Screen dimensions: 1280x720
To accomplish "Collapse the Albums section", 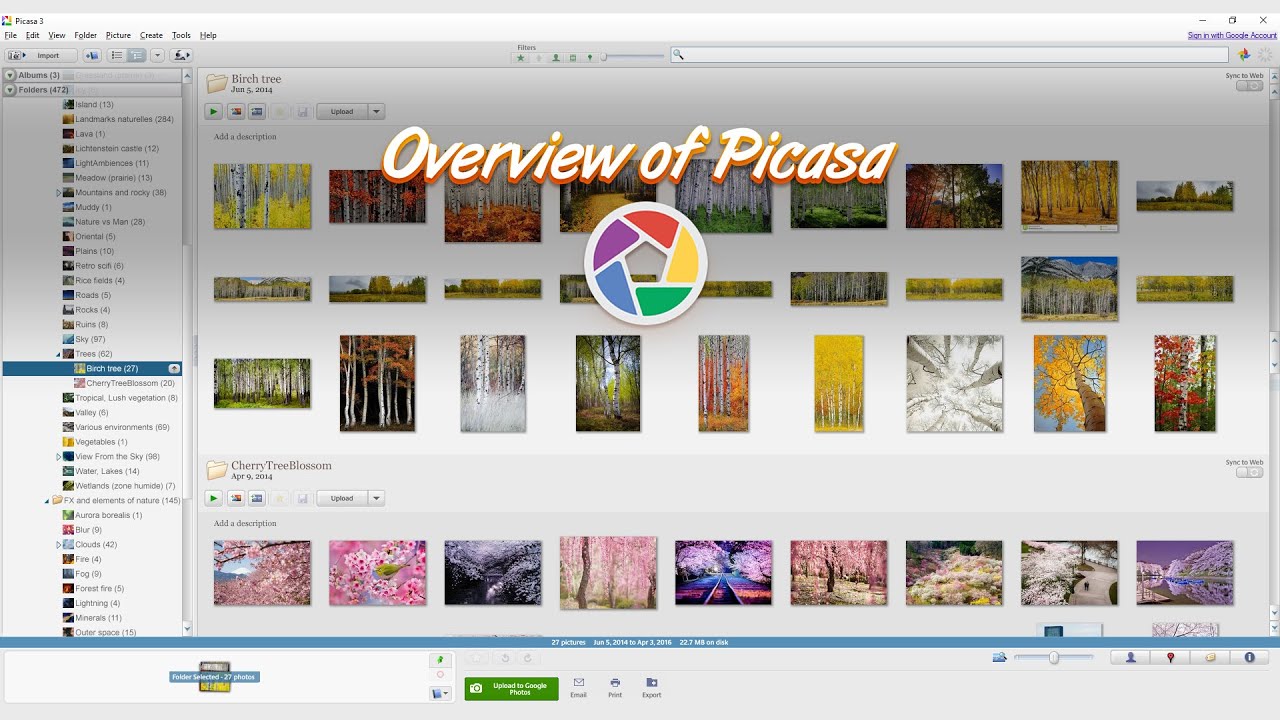I will coord(10,75).
